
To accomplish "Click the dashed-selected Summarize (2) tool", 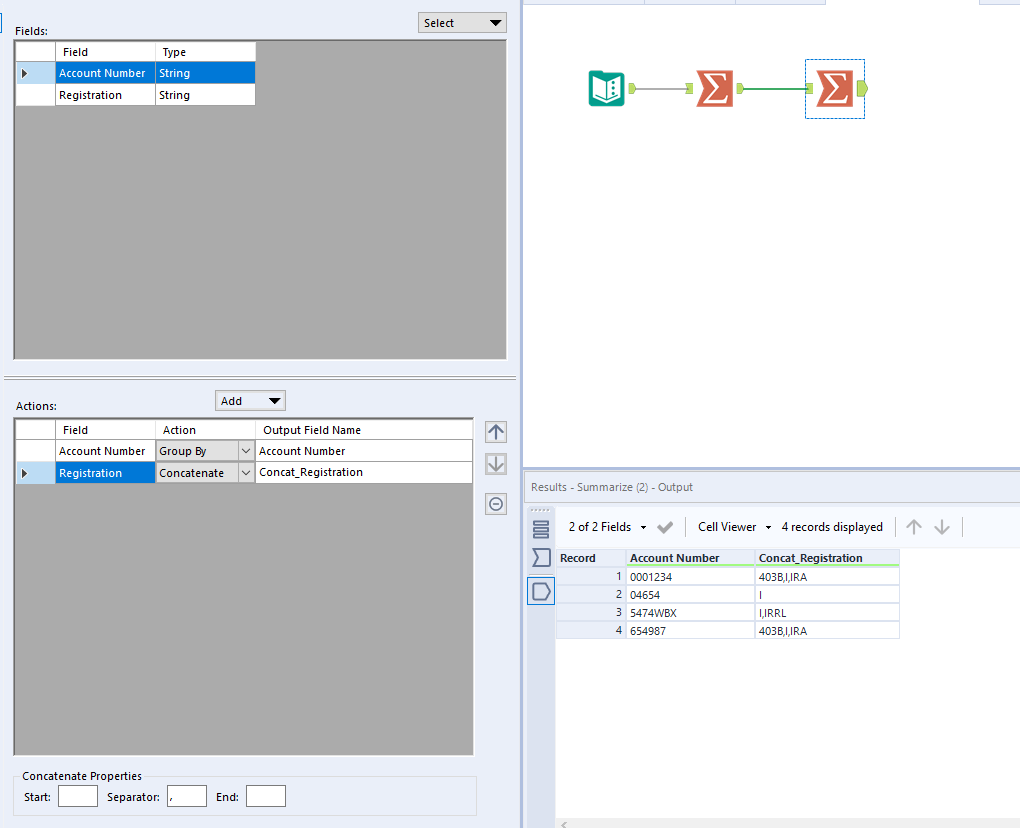I will (x=833, y=89).
